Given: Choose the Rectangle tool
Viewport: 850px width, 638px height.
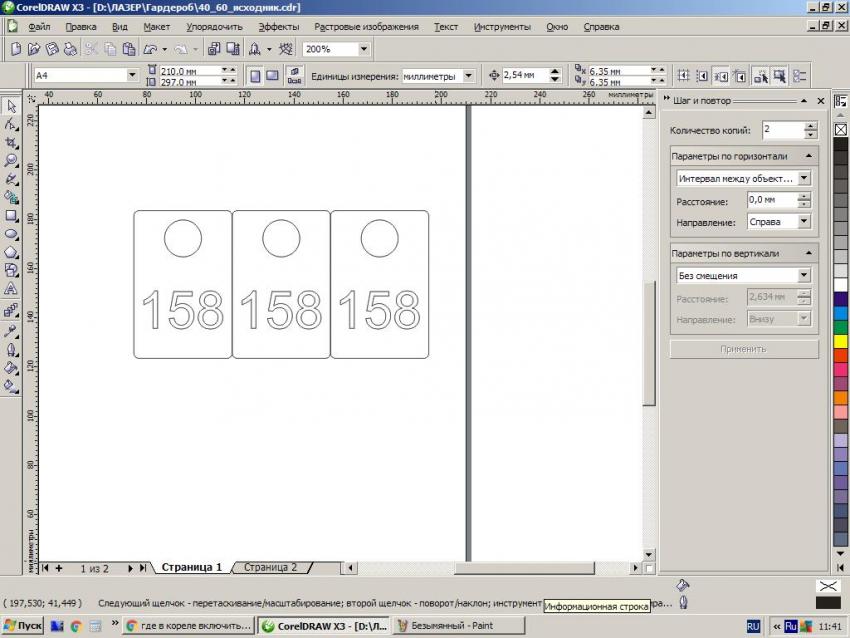Looking at the screenshot, I should coord(12,215).
